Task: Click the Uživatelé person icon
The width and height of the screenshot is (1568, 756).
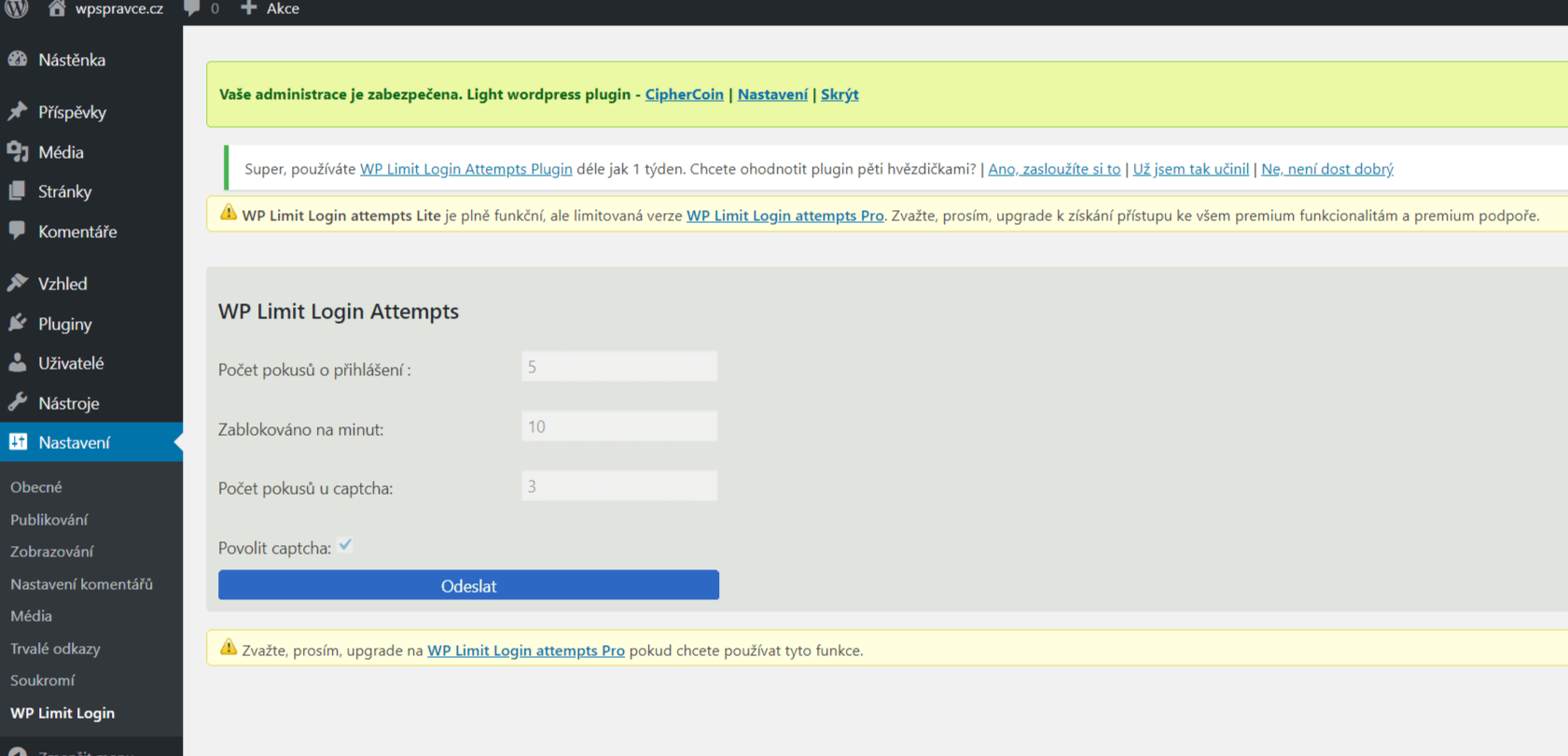Action: (18, 363)
